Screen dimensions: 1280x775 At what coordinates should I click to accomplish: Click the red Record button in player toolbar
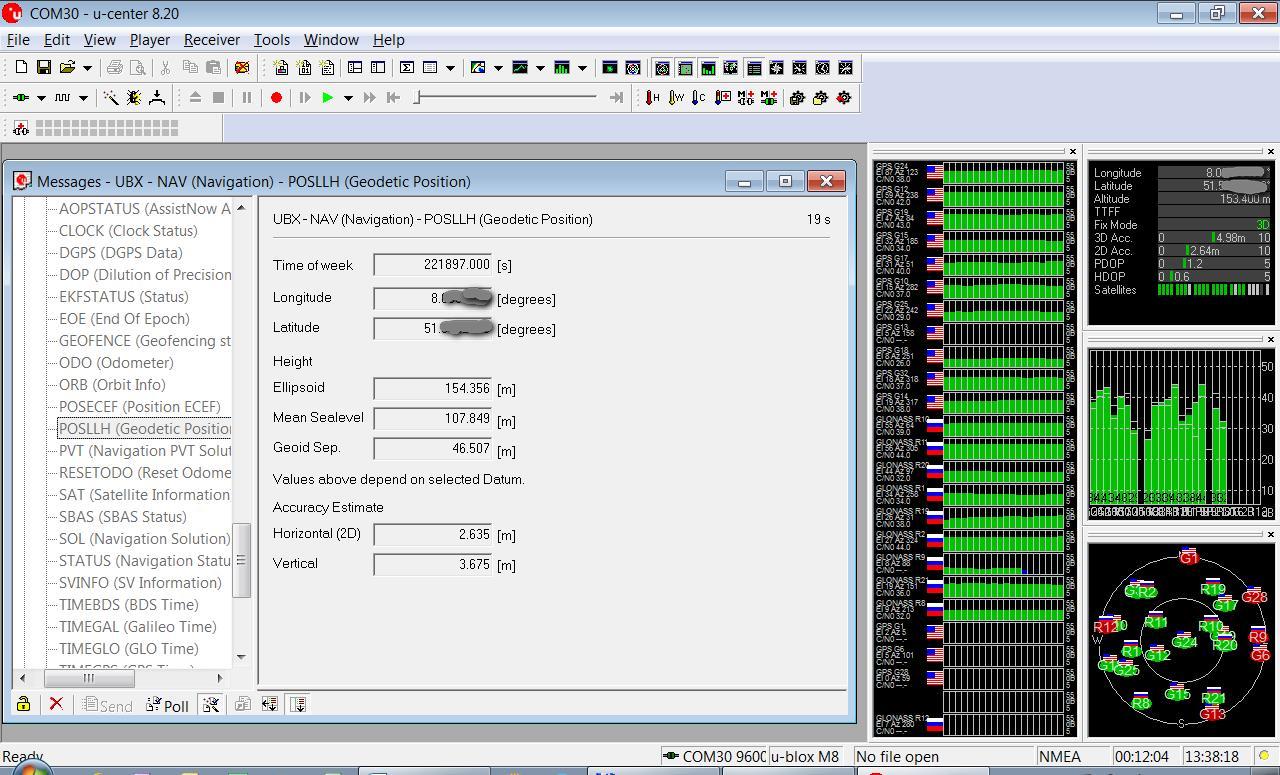pyautogui.click(x=276, y=98)
